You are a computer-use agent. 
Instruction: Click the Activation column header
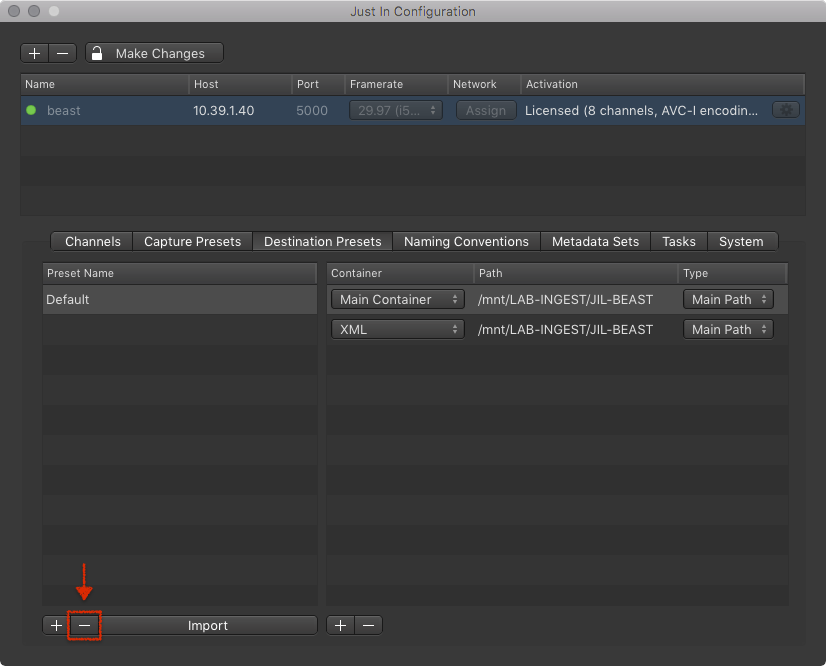click(663, 84)
